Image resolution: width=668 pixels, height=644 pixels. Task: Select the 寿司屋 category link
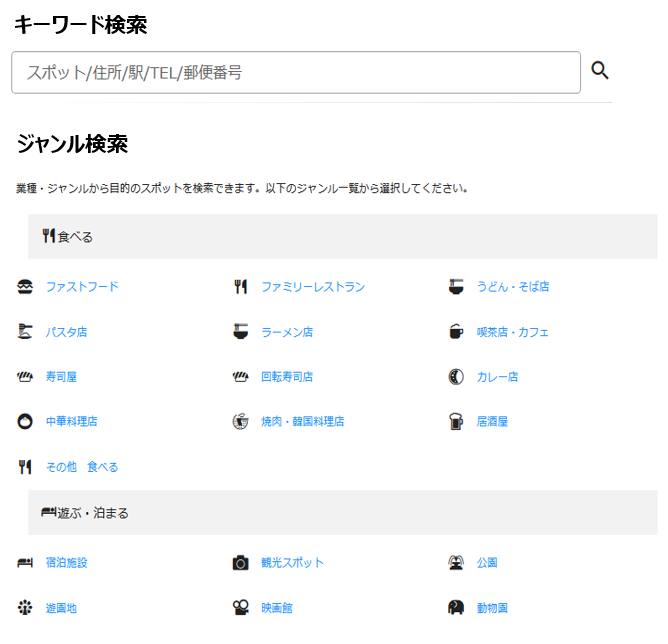point(61,377)
